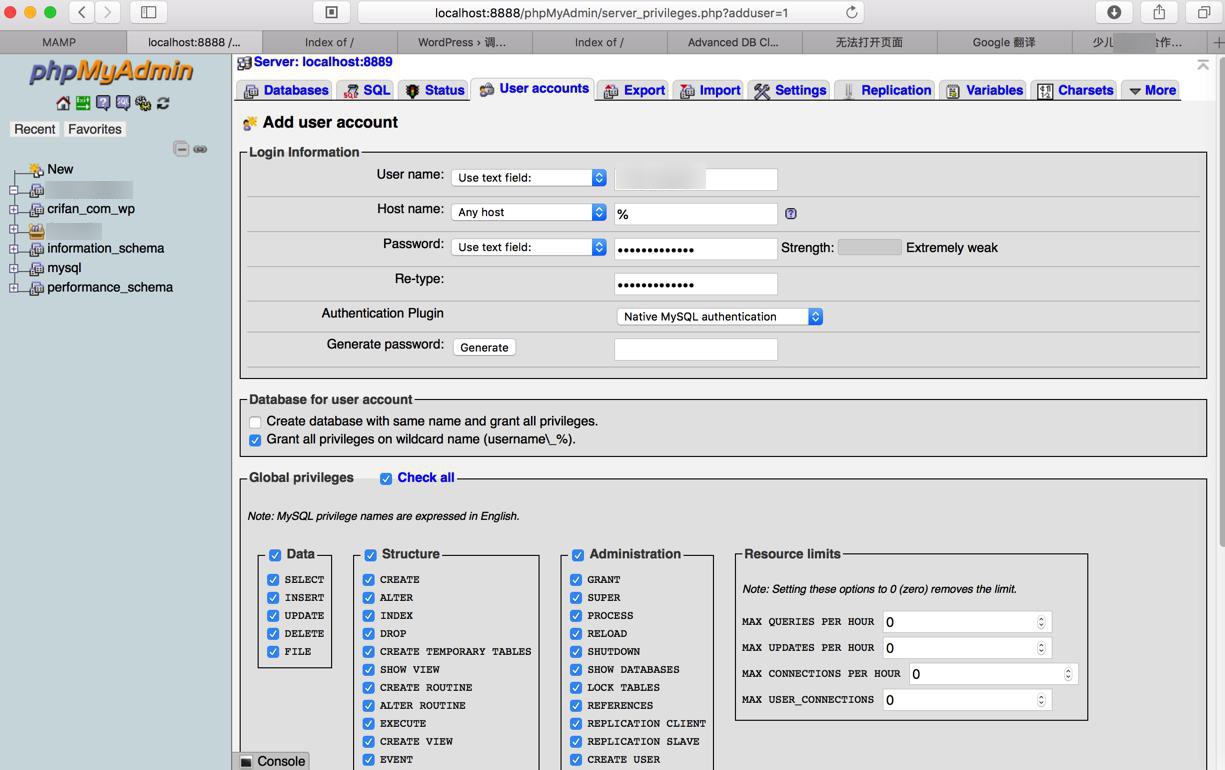Uncheck the SELECT privilege

[x=273, y=579]
